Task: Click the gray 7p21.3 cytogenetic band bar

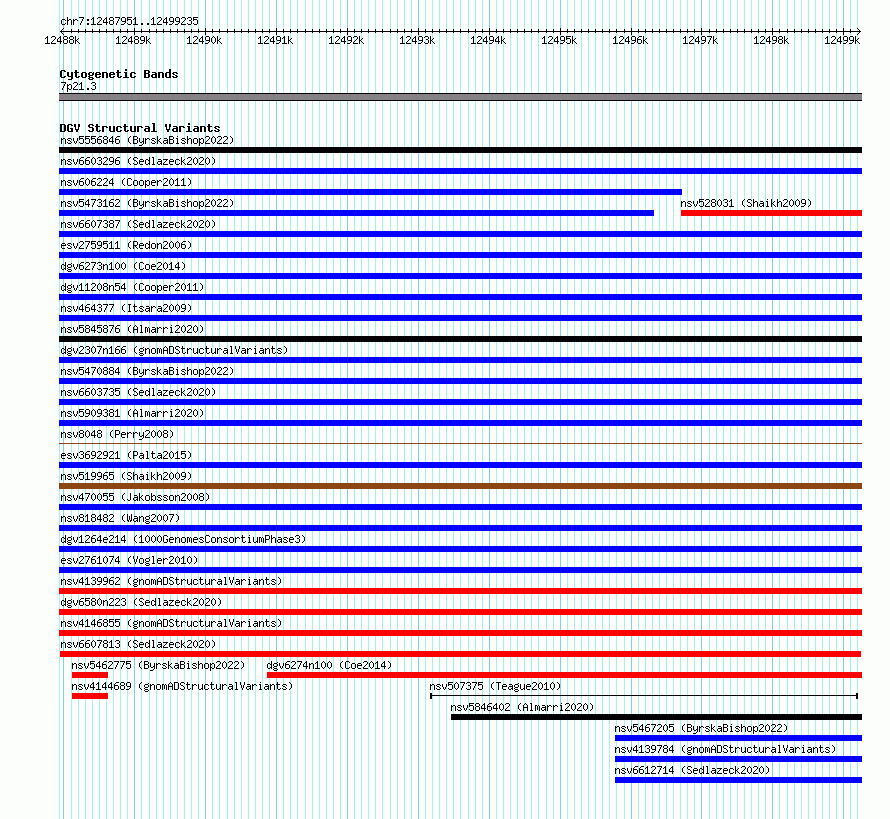Action: (x=460, y=97)
